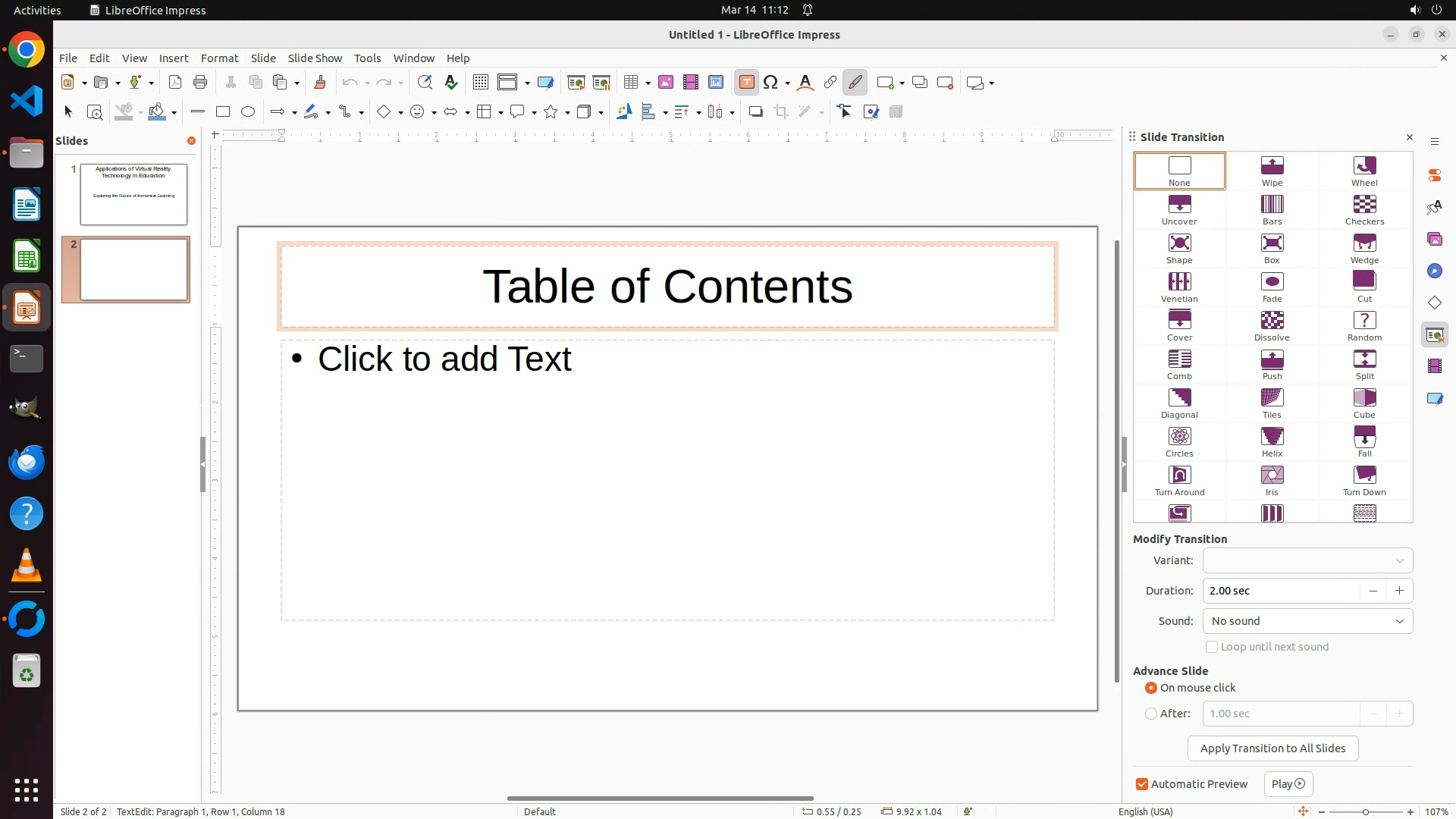Enable Loop until next sound checkbox
Viewport: 1456px width, 819px height.
click(1212, 647)
